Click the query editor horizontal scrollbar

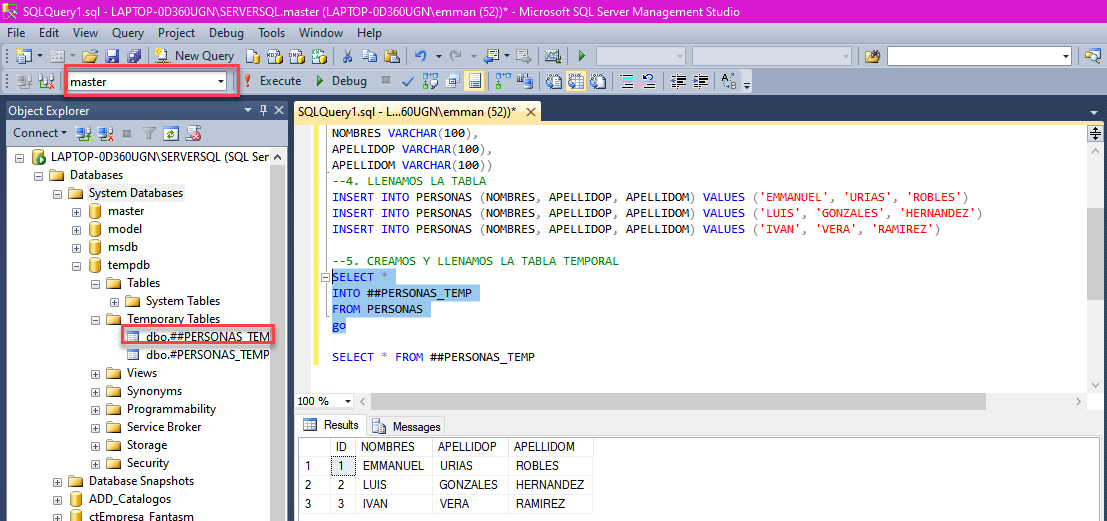[678, 401]
